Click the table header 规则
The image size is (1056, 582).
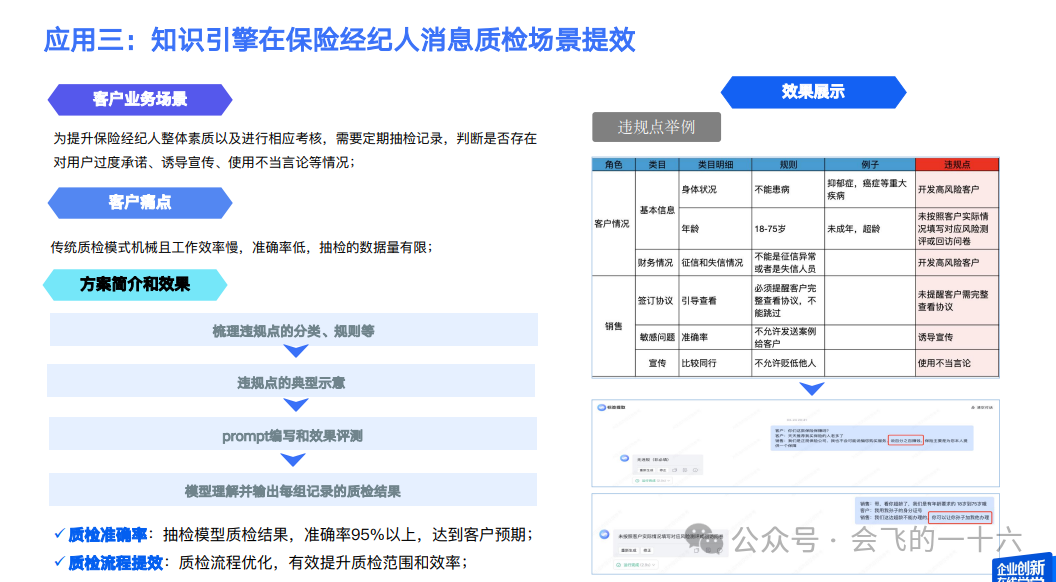tap(788, 164)
